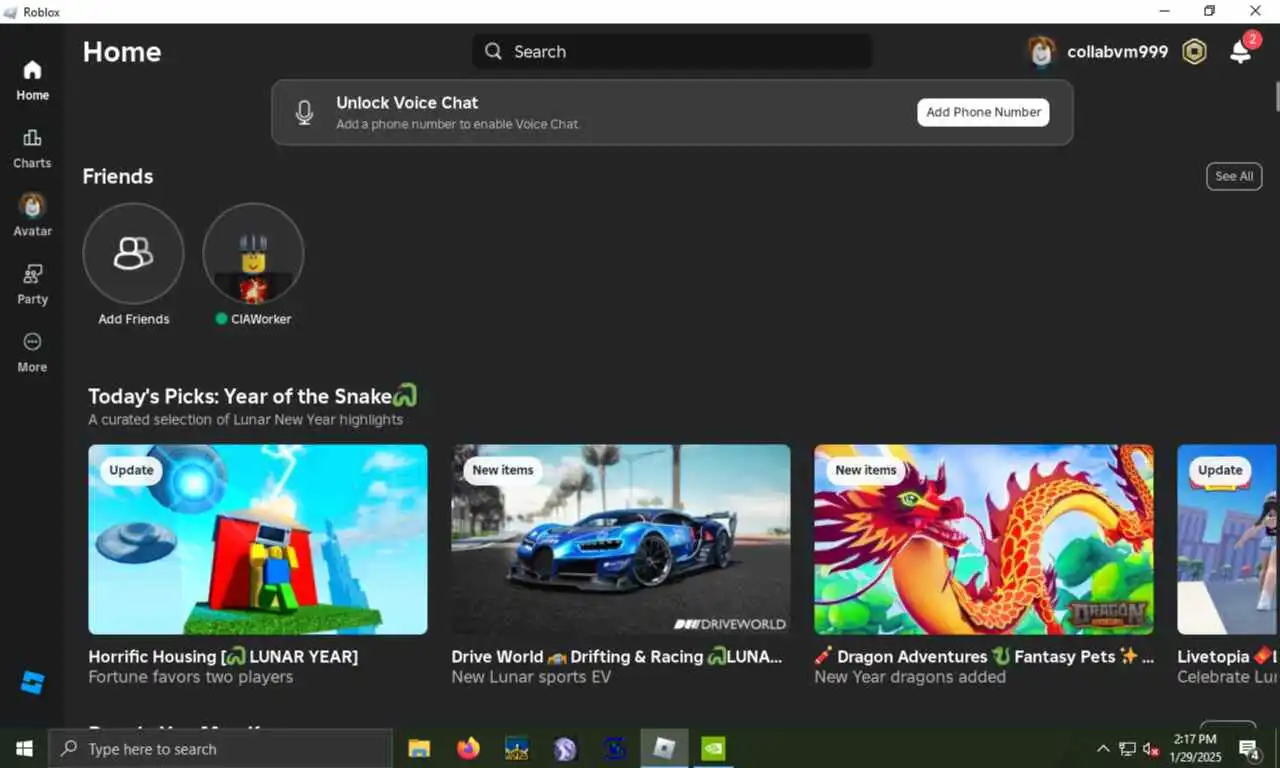Click the Add Friends circle icon
The height and width of the screenshot is (768, 1280).
133,253
